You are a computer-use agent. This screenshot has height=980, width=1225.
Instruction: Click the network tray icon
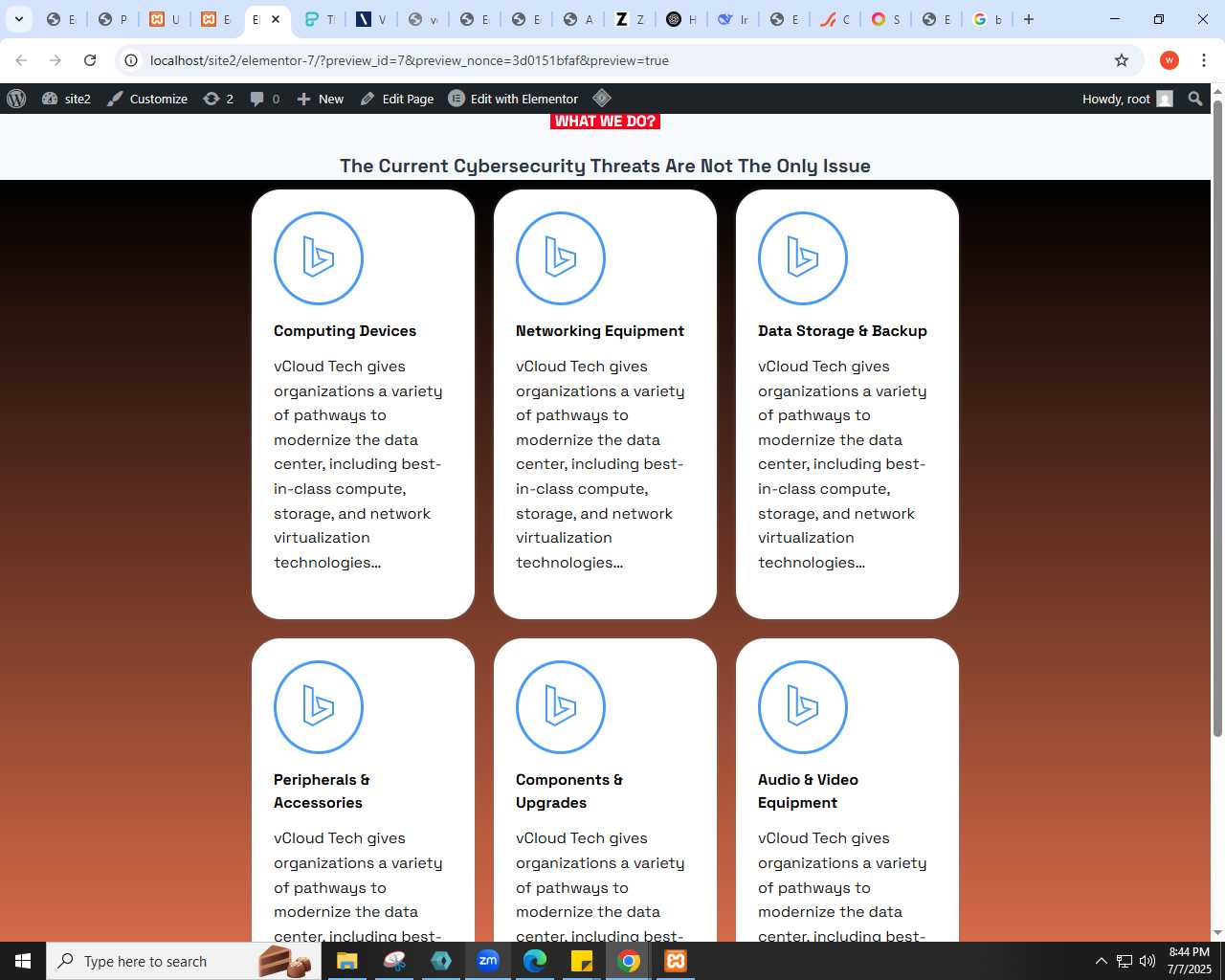click(x=1125, y=961)
